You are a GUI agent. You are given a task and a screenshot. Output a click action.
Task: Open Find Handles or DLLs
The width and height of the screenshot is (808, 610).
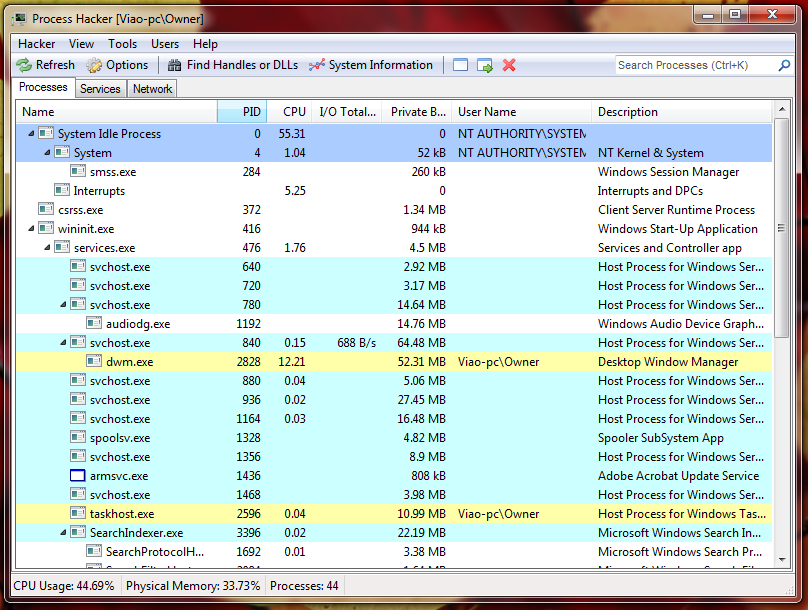tap(233, 65)
